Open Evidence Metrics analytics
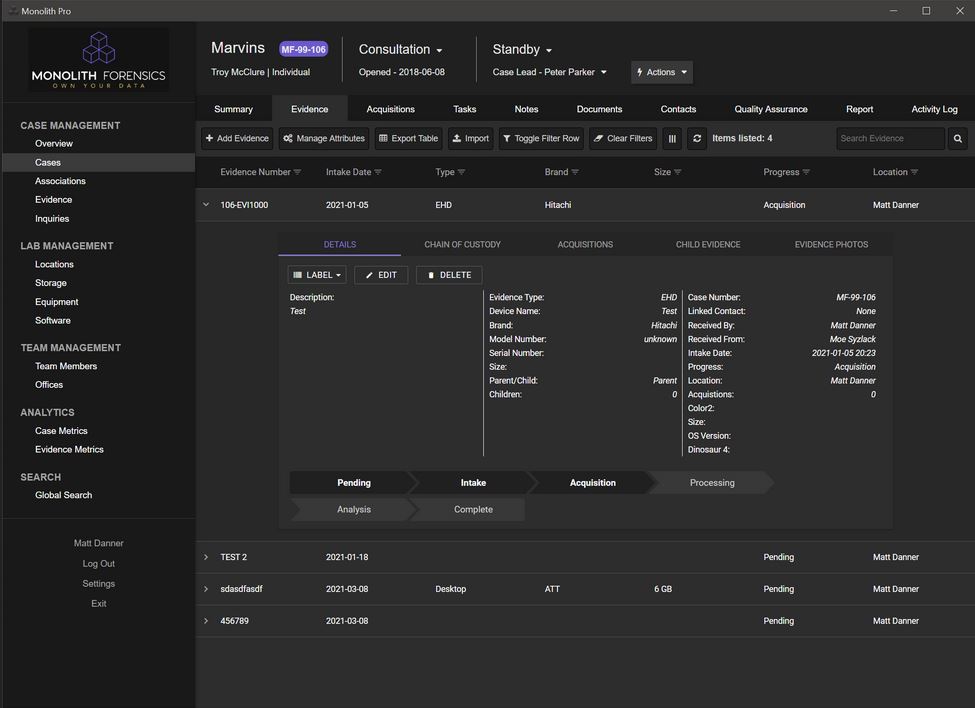The image size is (975, 708). click(x=69, y=449)
